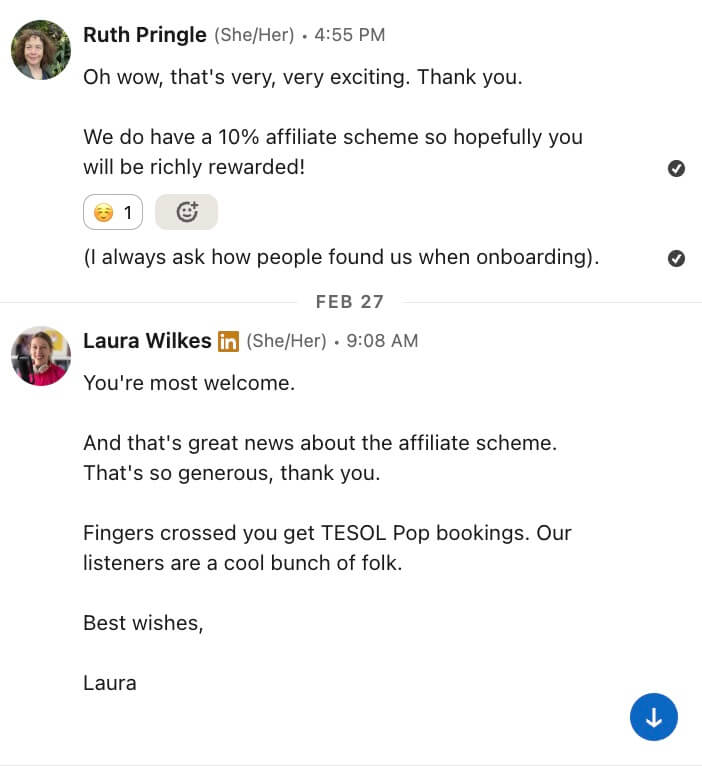702x766 pixels.
Task: Open Laura Wilkes's profile photo
Action: [40, 356]
